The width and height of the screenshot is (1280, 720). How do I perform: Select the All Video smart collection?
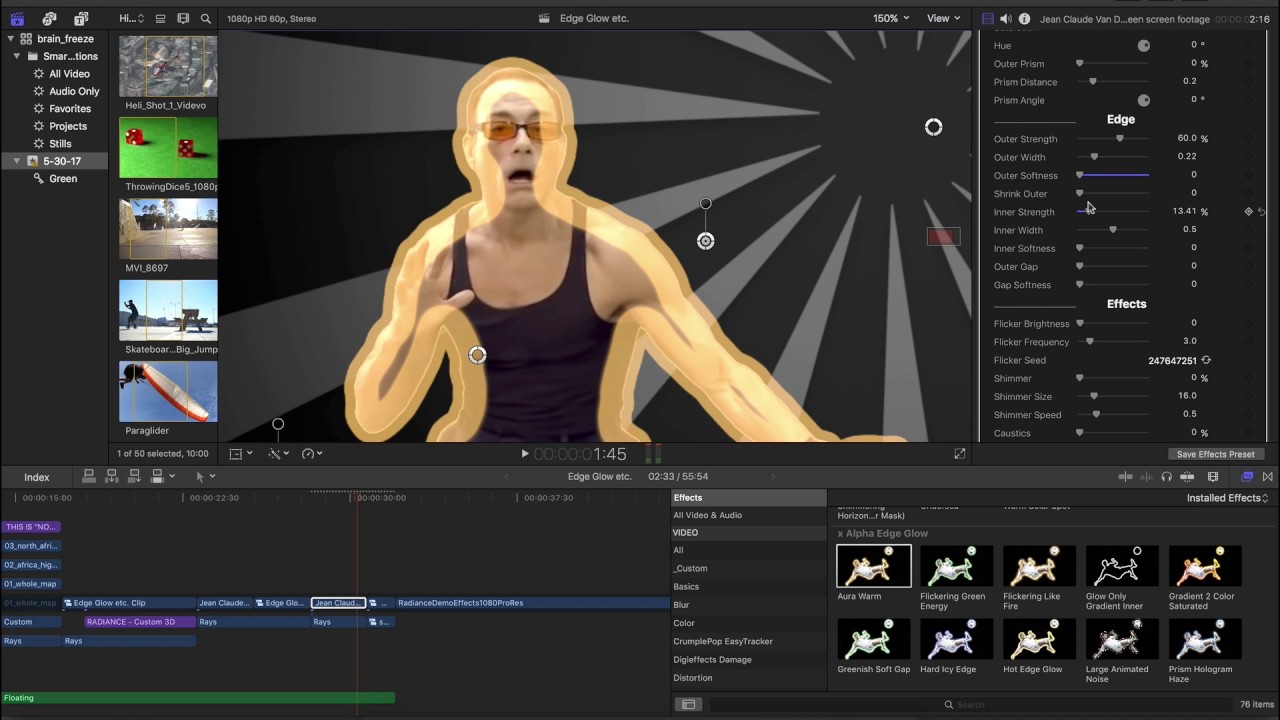pos(69,74)
